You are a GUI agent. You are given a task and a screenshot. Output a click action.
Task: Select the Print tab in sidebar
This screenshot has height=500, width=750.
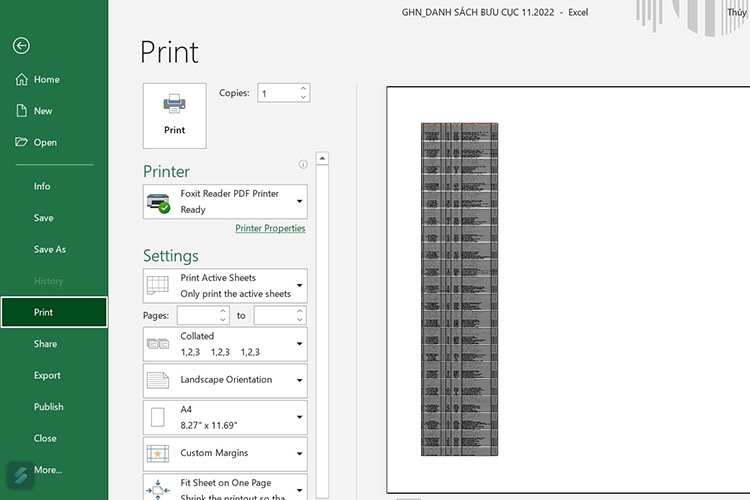[54, 312]
